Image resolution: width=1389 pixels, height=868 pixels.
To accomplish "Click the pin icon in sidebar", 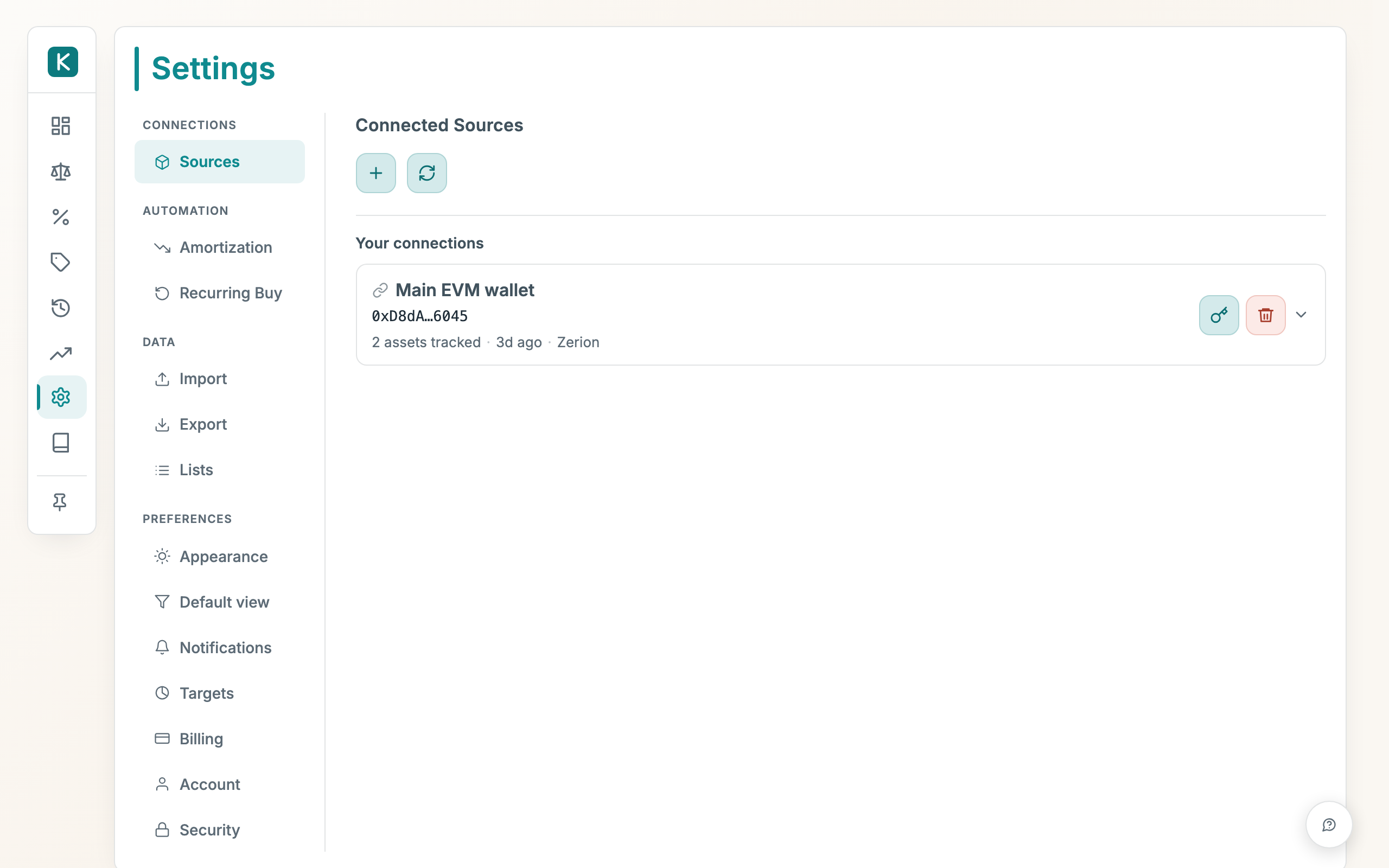I will tap(60, 502).
